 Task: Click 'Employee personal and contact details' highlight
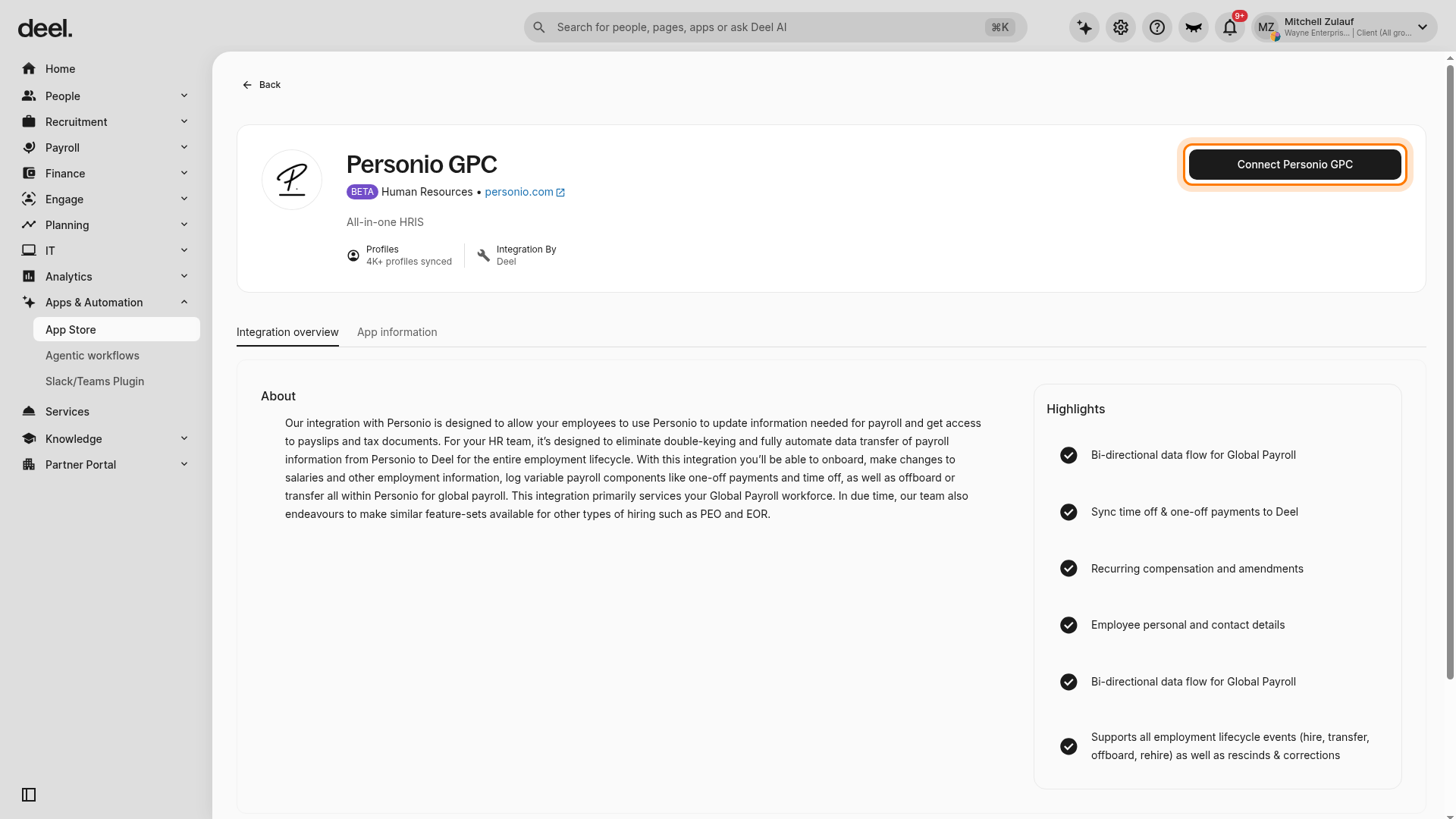[1188, 625]
